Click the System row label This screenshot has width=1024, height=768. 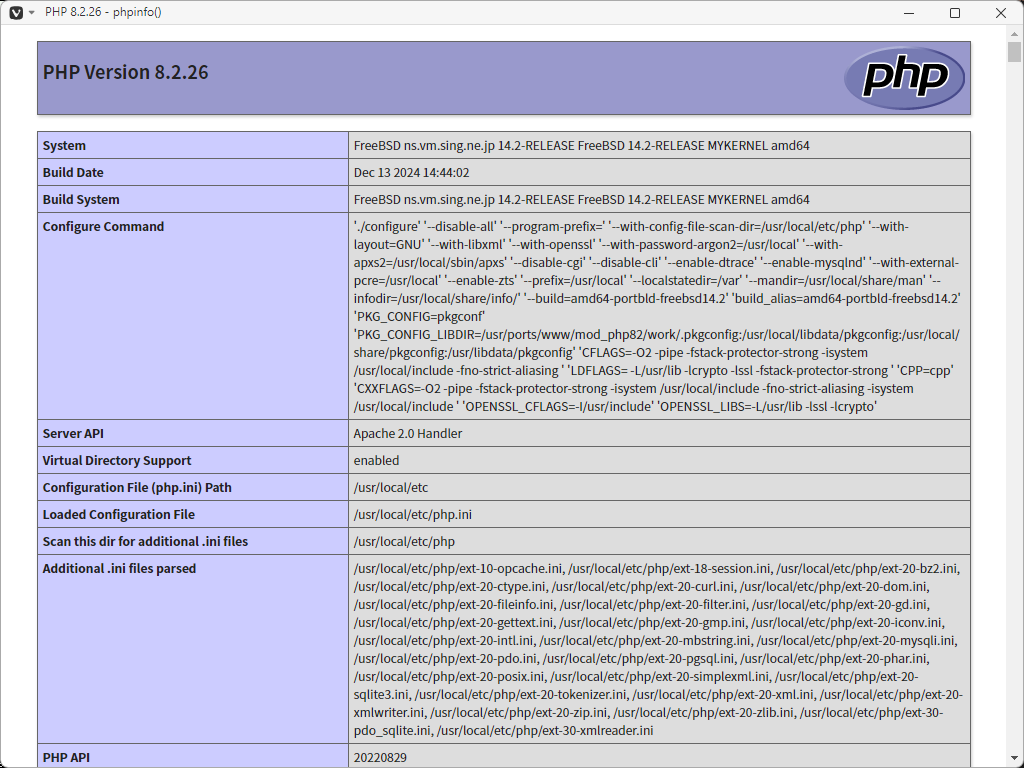pos(64,146)
